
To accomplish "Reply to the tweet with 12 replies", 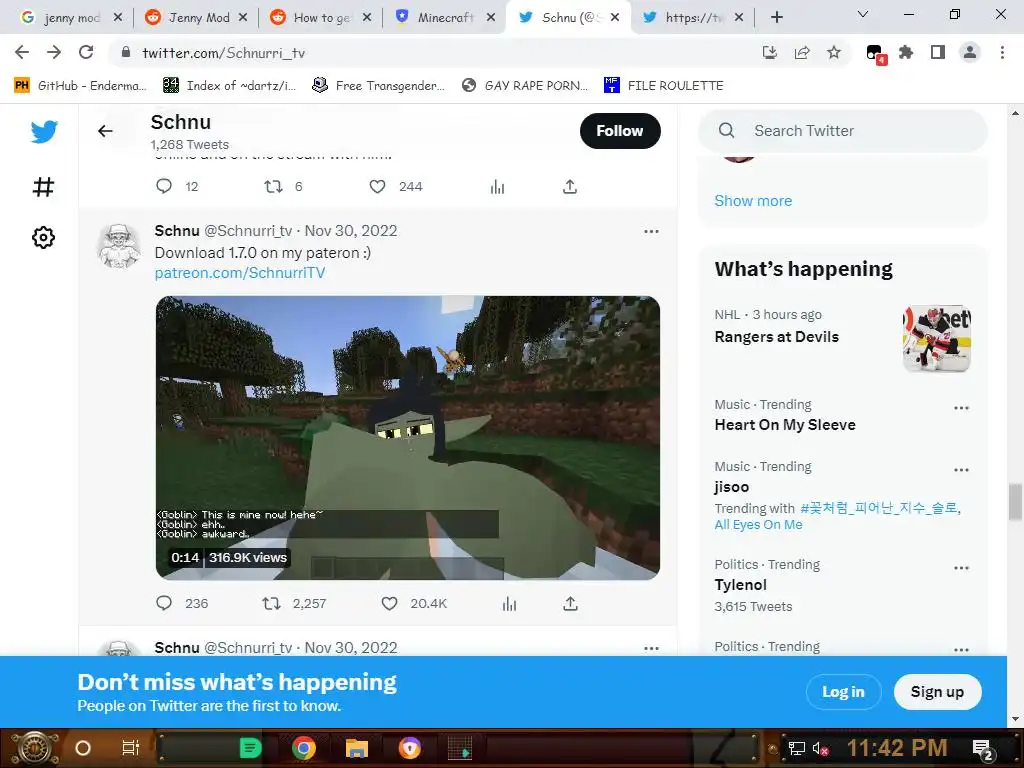I will 164,187.
